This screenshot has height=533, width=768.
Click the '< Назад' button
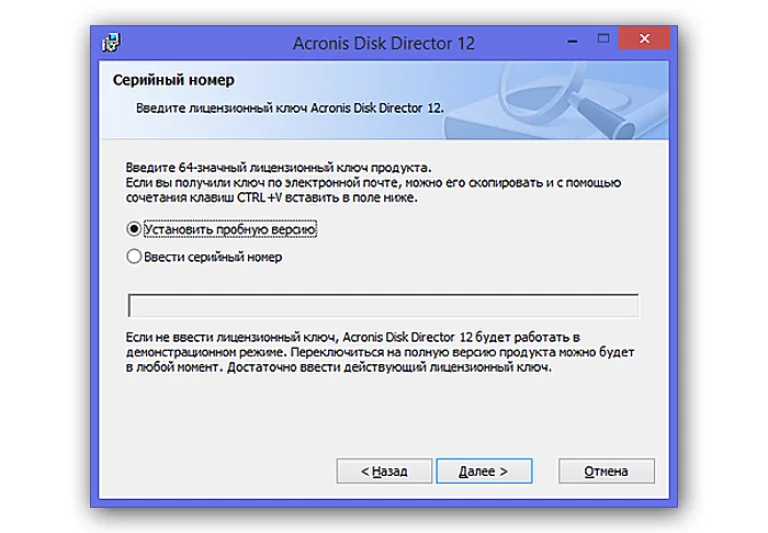[384, 471]
